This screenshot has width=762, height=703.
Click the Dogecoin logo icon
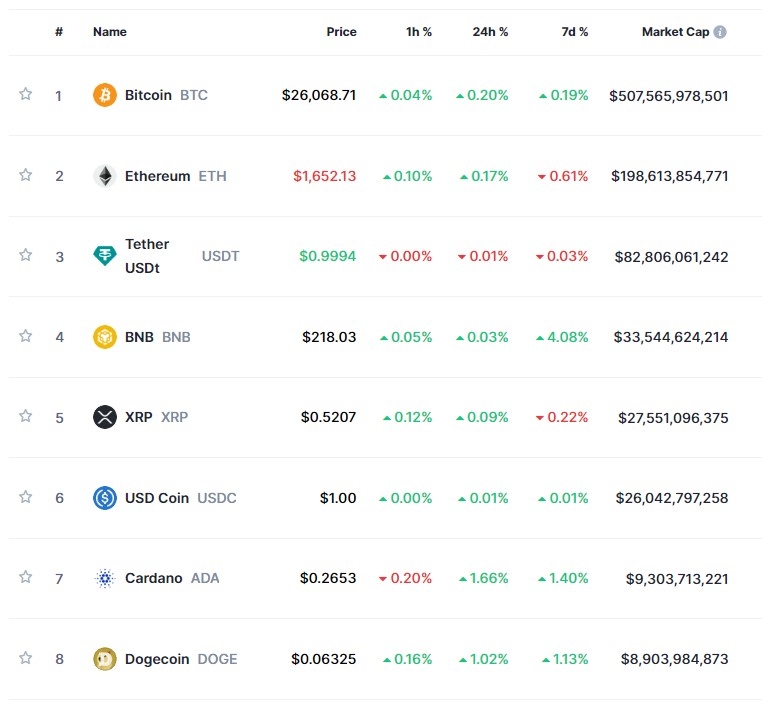click(x=104, y=658)
